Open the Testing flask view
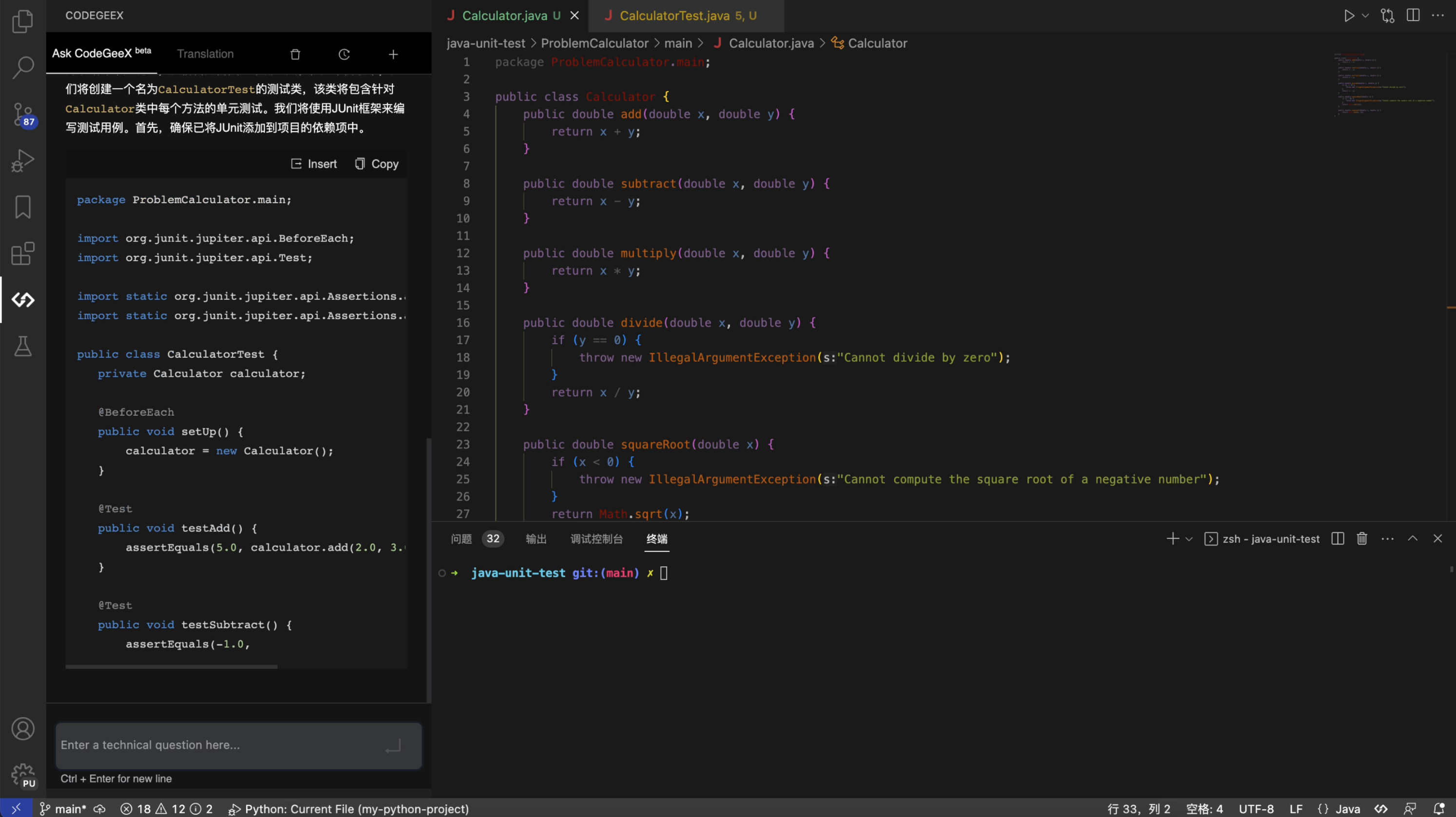Image resolution: width=1456 pixels, height=817 pixels. [22, 346]
